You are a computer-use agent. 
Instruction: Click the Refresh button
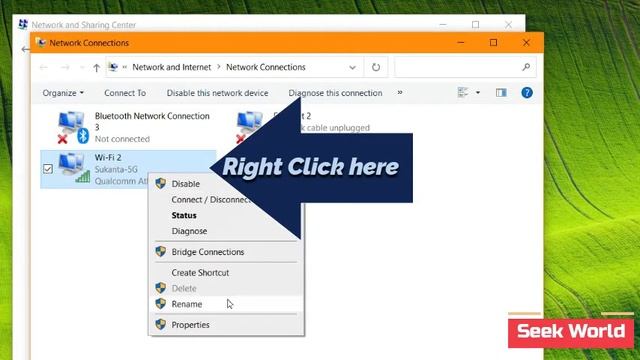tap(376, 67)
